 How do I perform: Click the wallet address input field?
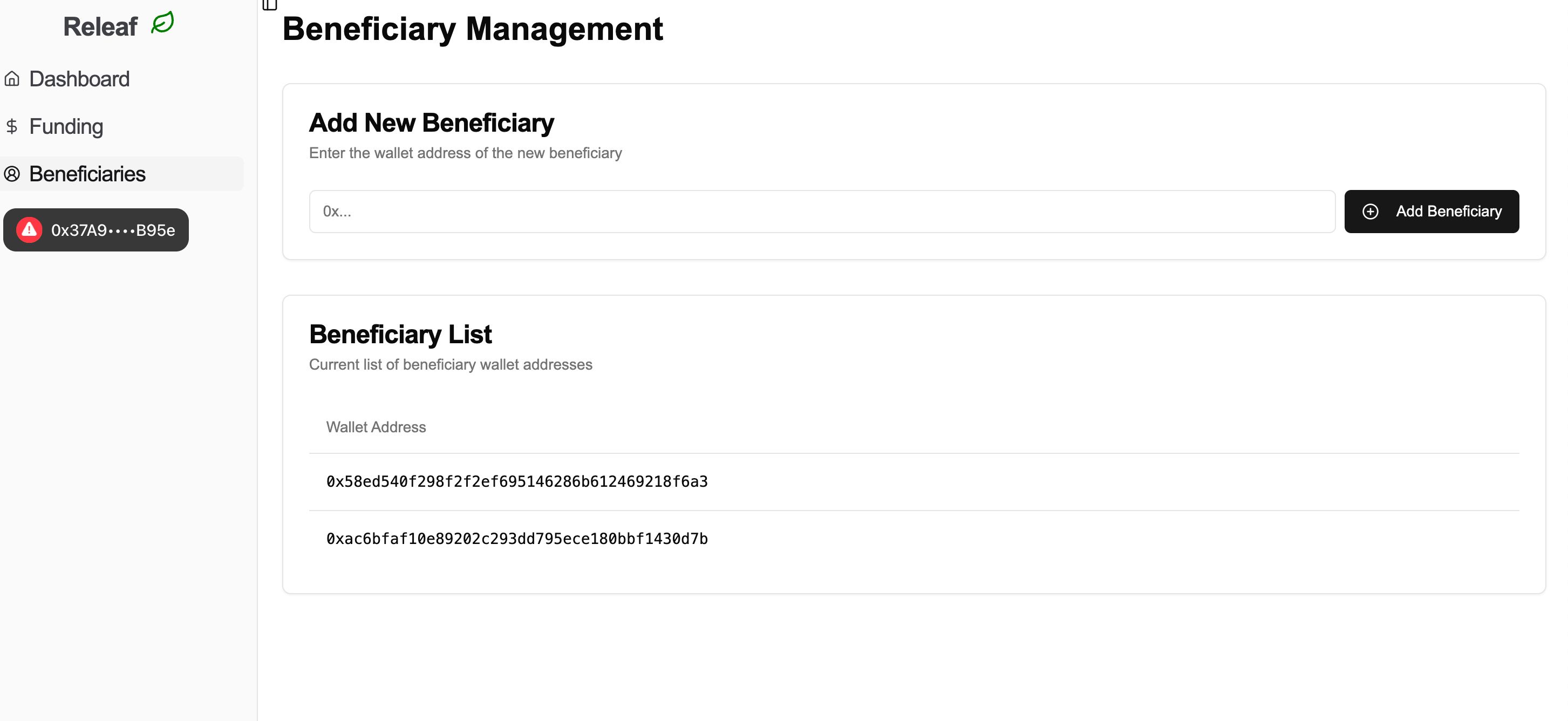[x=822, y=211]
